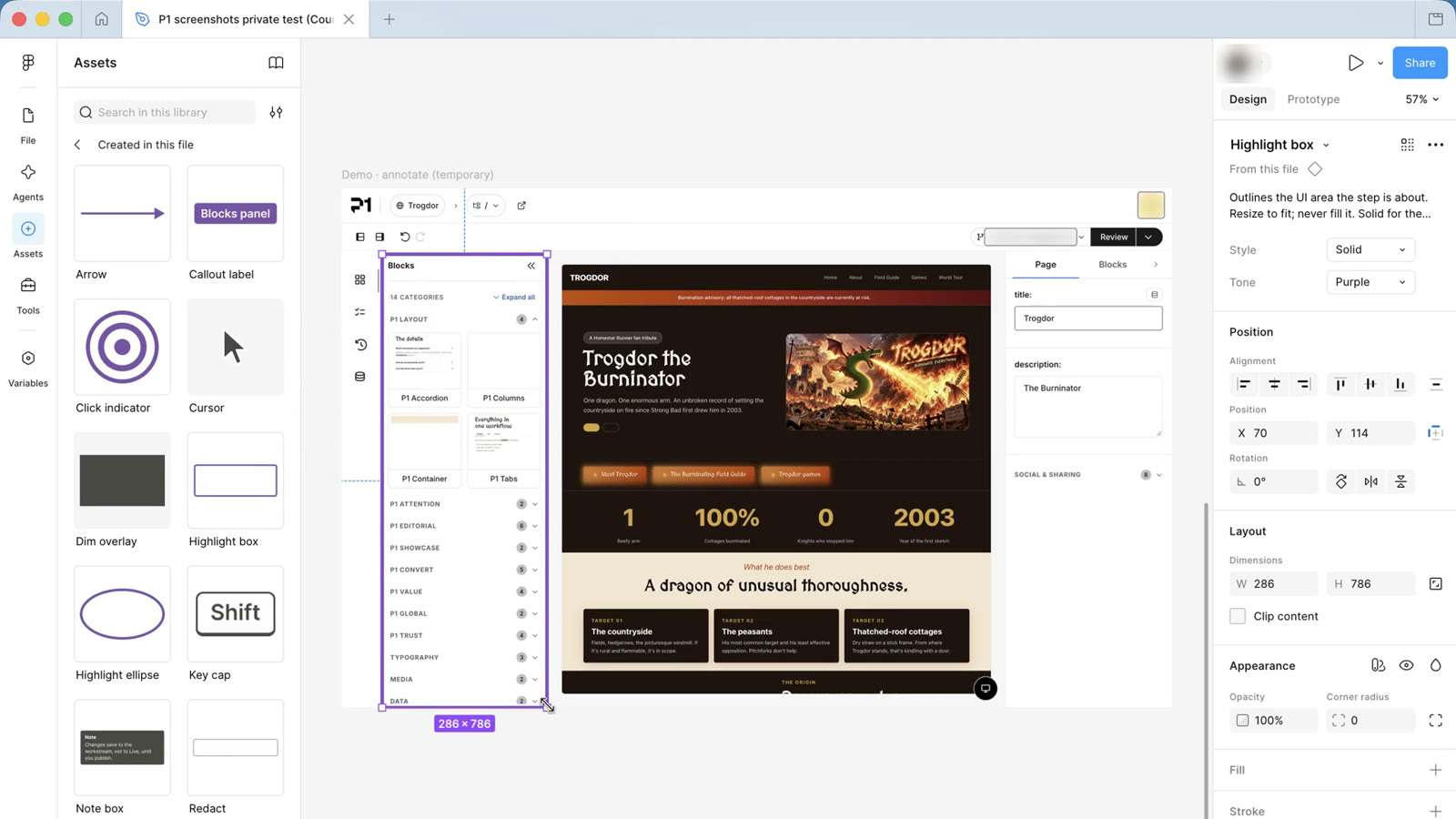Toggle the Appearance visibility eye icon

(1406, 665)
